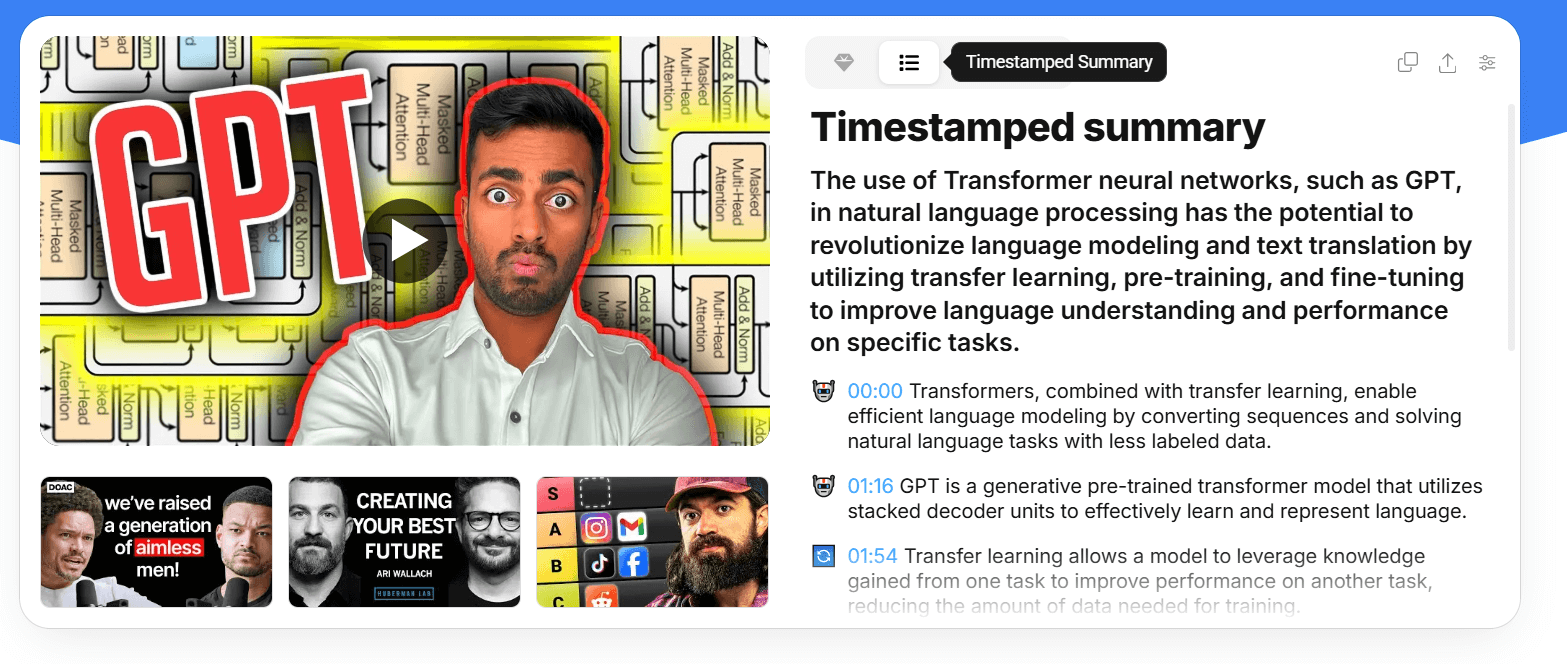Click the 'Timestamped summary' heading
The width and height of the screenshot is (1567, 664).
(1037, 127)
